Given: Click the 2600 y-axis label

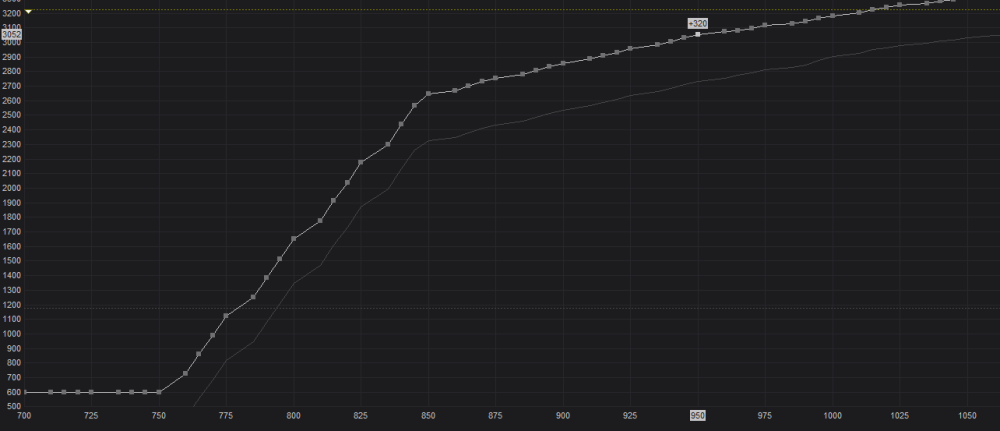Looking at the screenshot, I should click(11, 101).
